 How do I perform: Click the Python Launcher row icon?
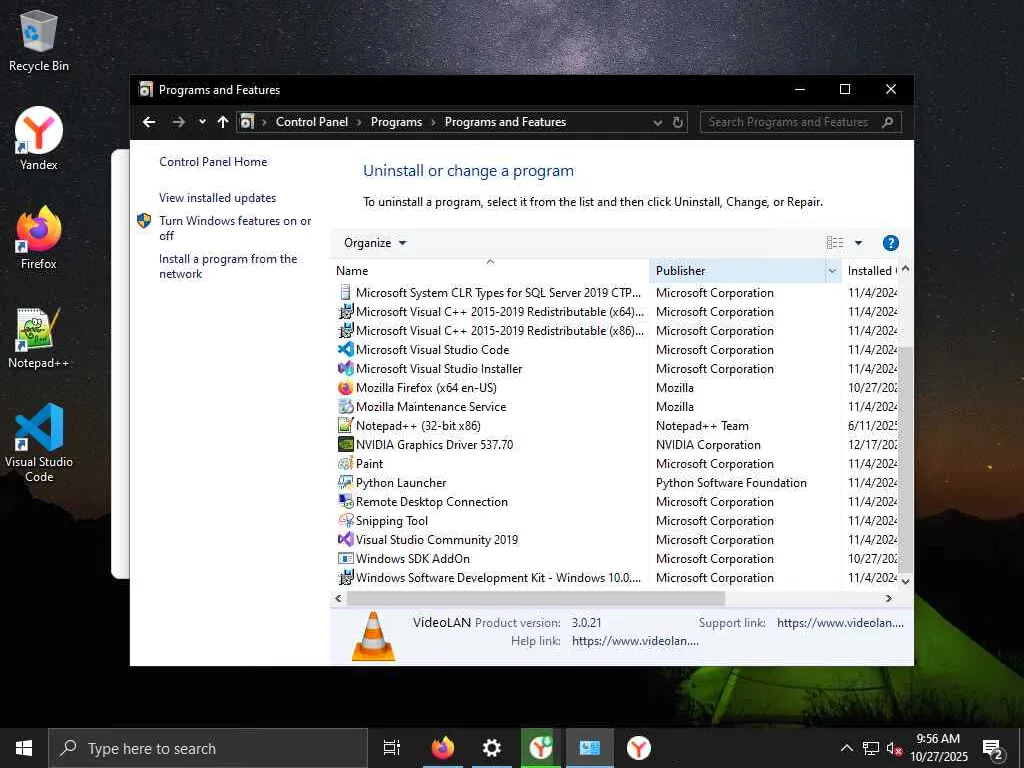tap(345, 482)
